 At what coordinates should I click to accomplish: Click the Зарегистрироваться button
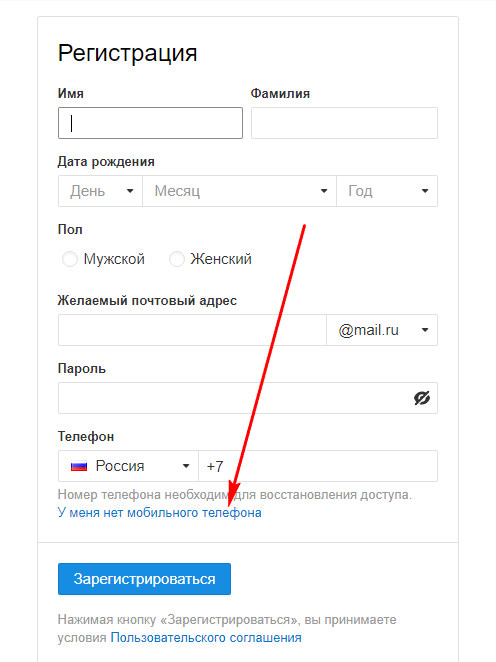[144, 579]
